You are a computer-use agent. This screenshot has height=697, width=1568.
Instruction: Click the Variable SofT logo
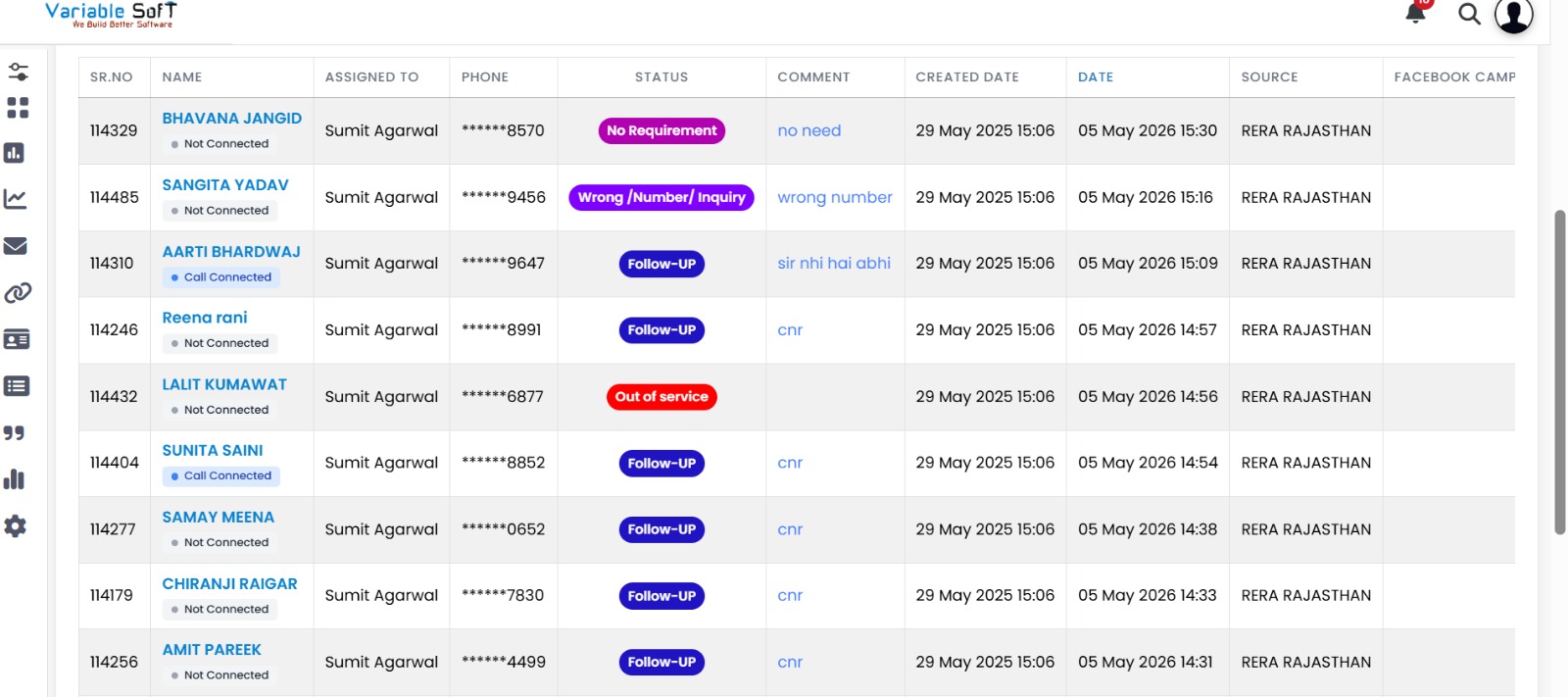click(x=111, y=14)
